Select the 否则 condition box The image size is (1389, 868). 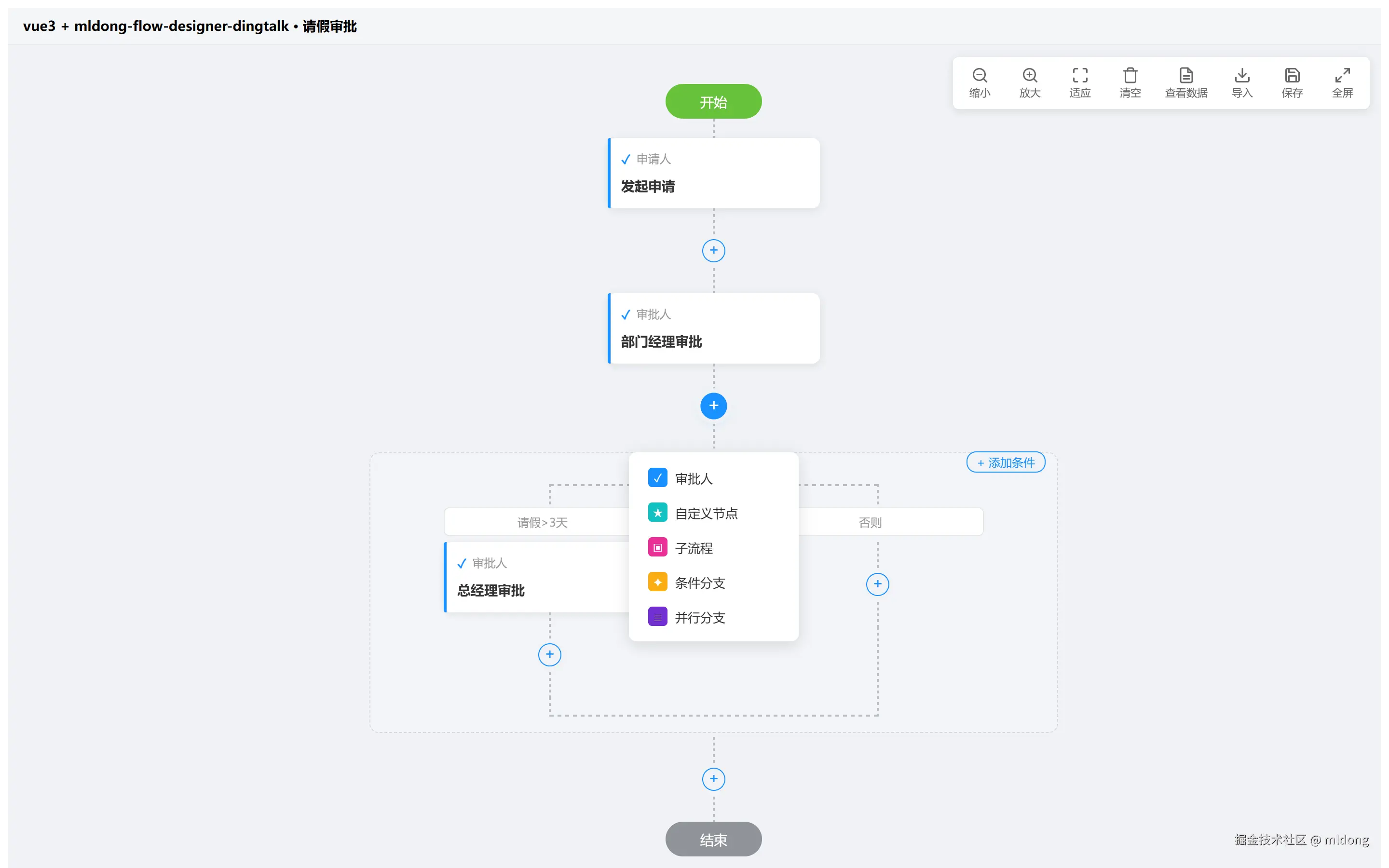891,522
